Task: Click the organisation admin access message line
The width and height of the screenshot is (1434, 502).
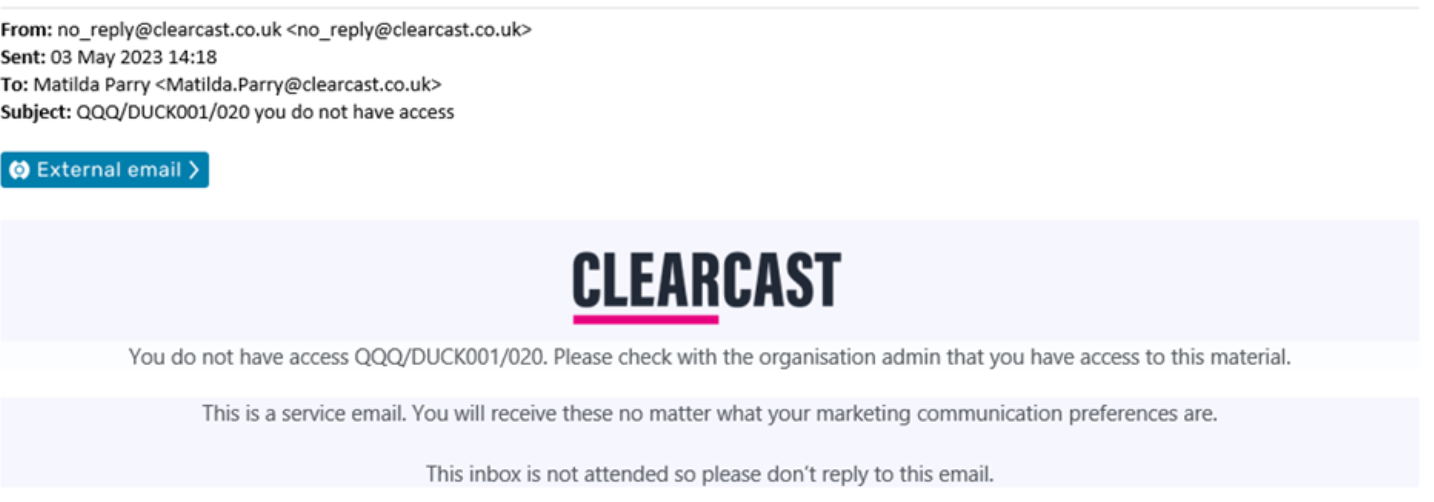Action: (710, 357)
